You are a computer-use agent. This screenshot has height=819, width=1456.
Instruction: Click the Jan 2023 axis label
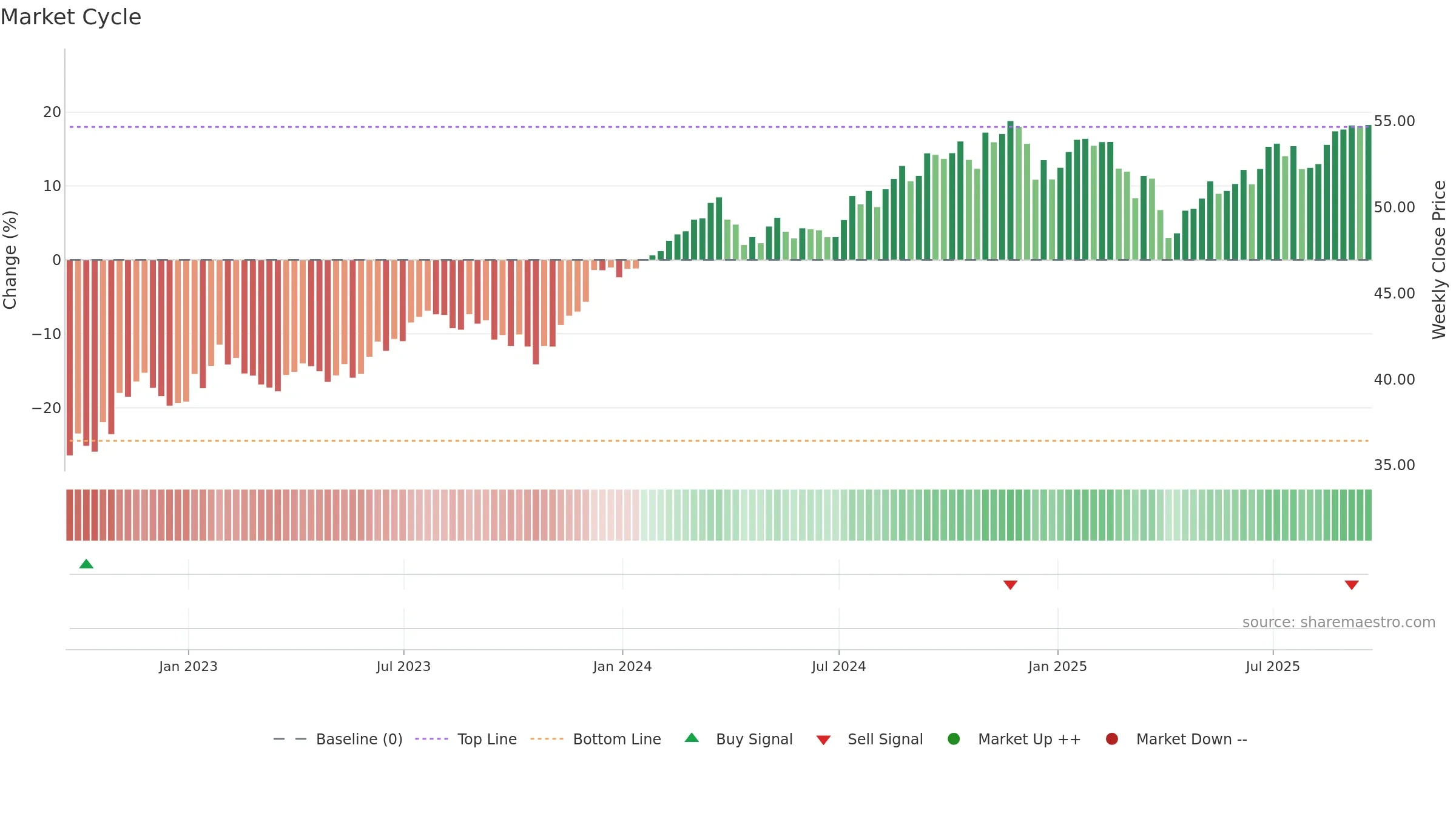pos(188,666)
